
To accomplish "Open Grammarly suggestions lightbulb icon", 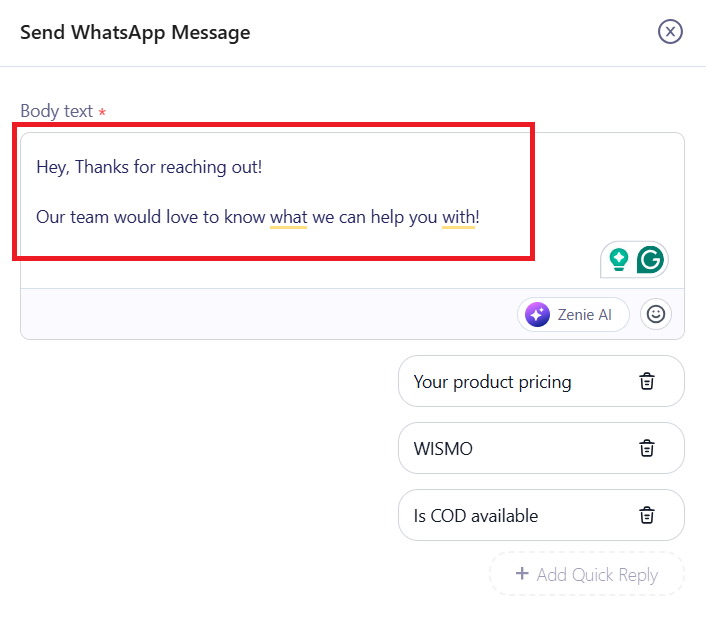I will (619, 260).
